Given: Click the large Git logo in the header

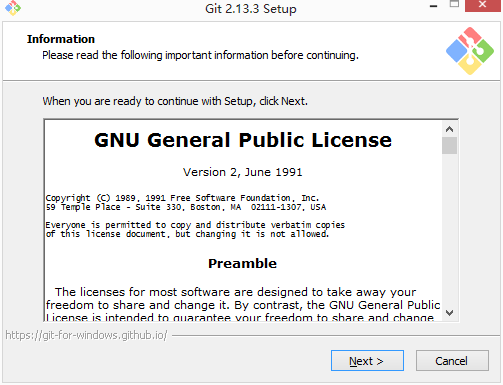Looking at the screenshot, I should coord(470,51).
